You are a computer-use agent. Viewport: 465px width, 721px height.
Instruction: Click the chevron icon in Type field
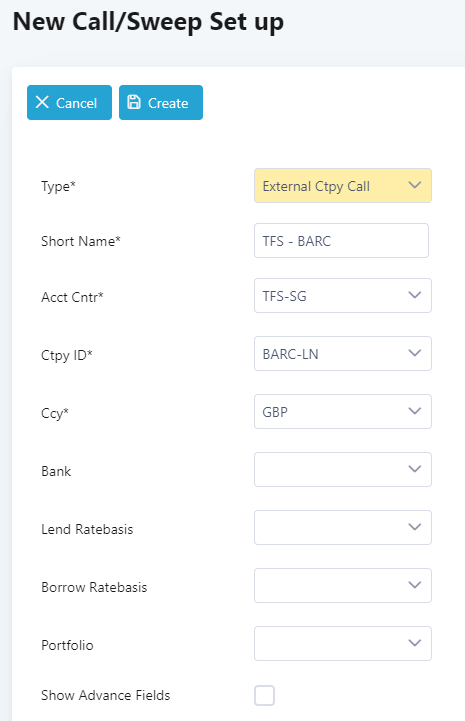pyautogui.click(x=414, y=185)
